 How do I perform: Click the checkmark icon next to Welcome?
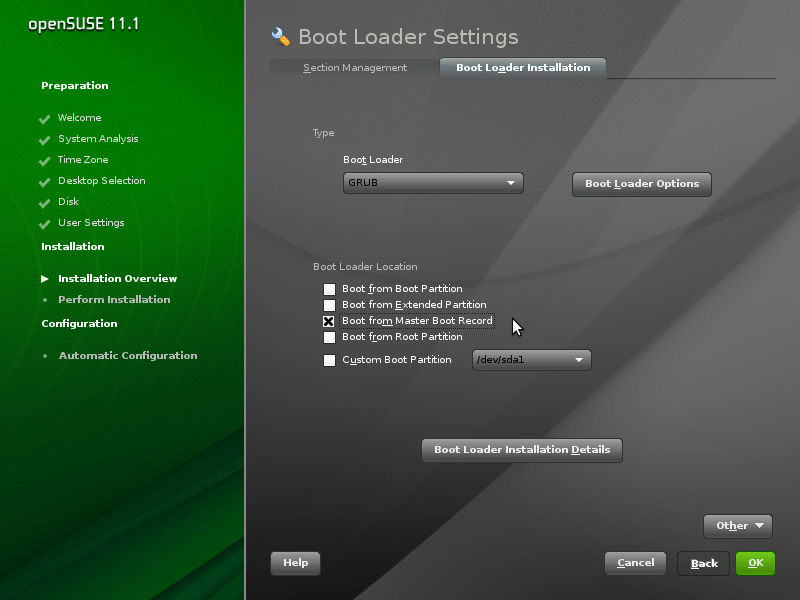44,119
